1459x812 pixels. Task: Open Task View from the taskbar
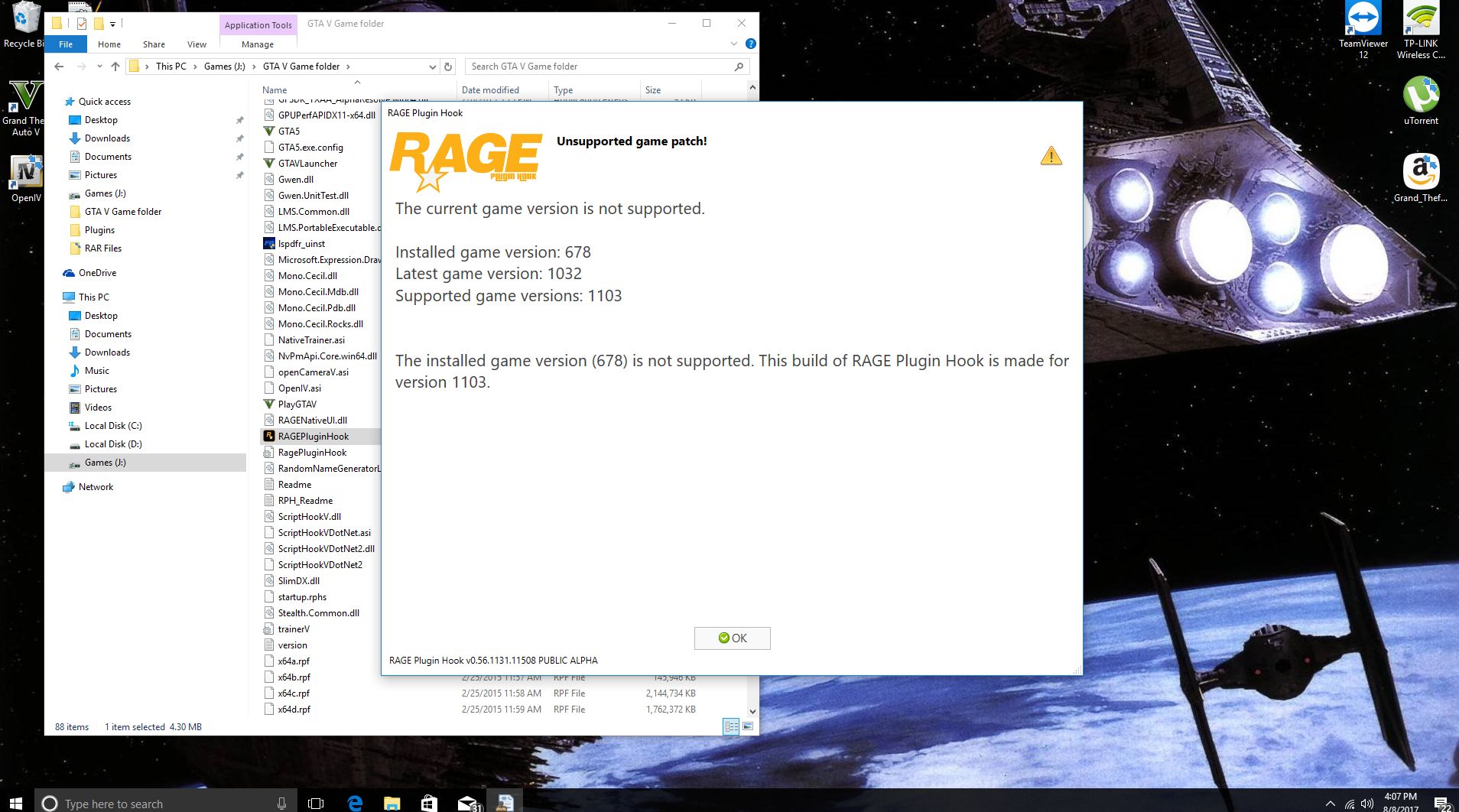(x=316, y=803)
